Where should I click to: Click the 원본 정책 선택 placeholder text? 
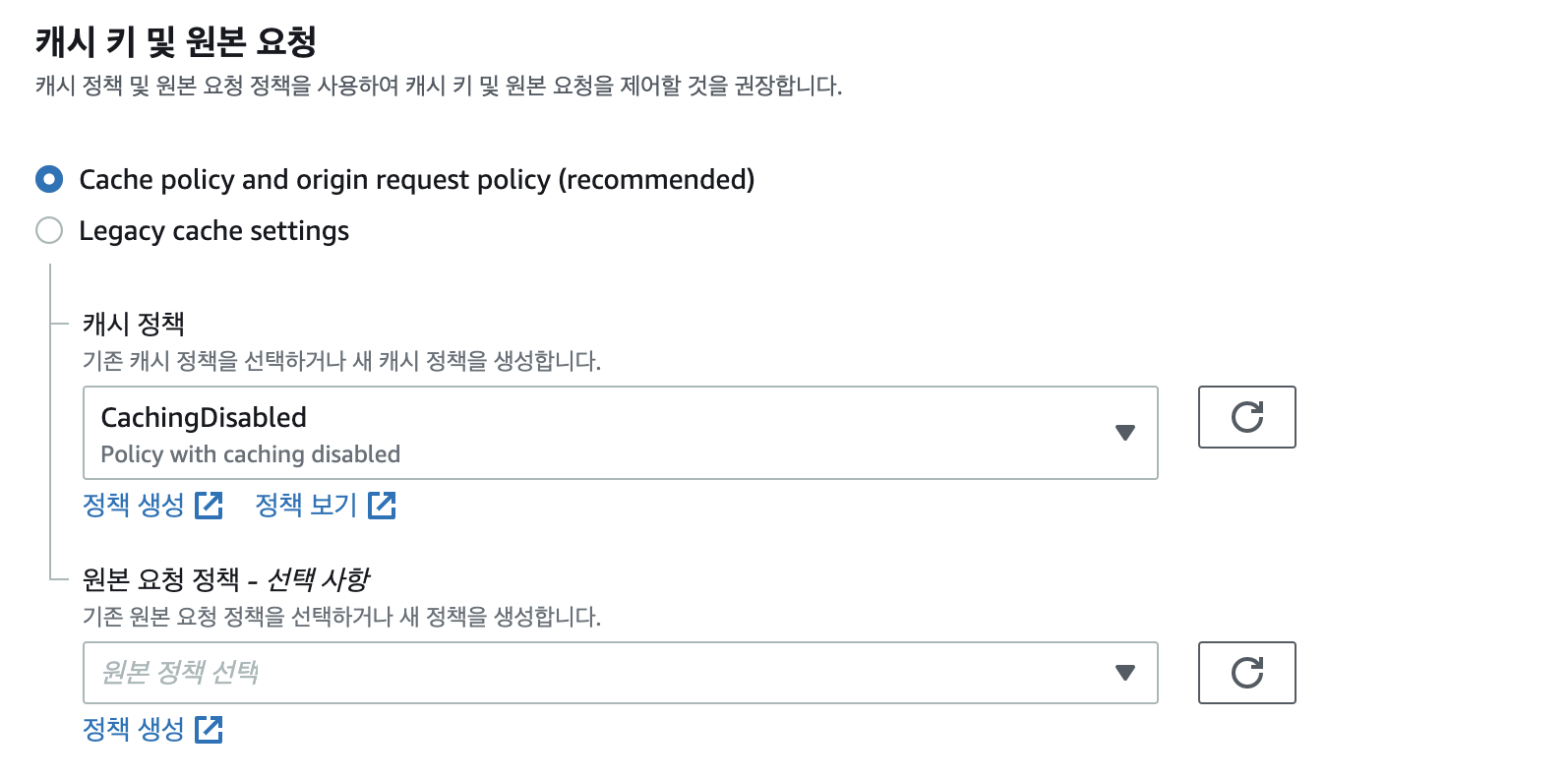tap(180, 673)
